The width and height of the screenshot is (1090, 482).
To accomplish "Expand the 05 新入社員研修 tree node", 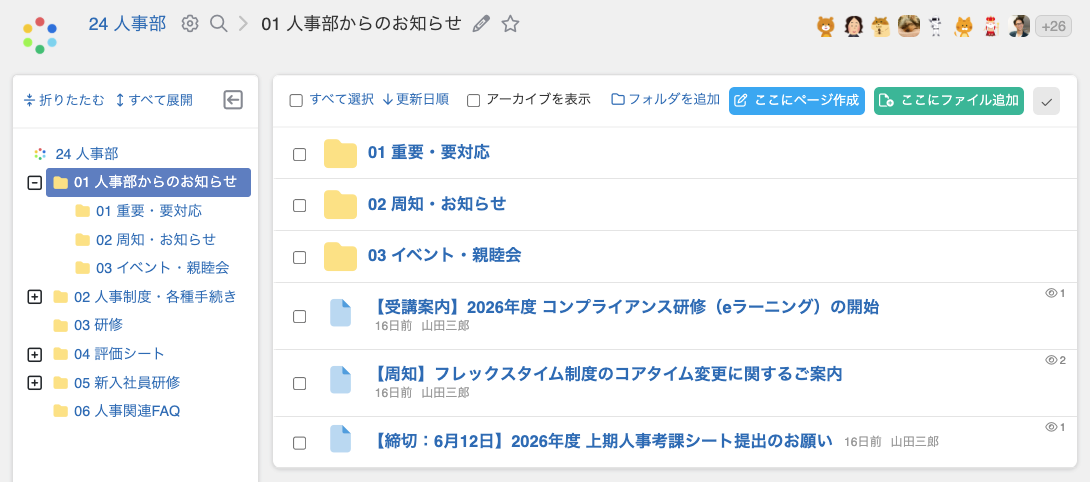I will pyautogui.click(x=33, y=383).
